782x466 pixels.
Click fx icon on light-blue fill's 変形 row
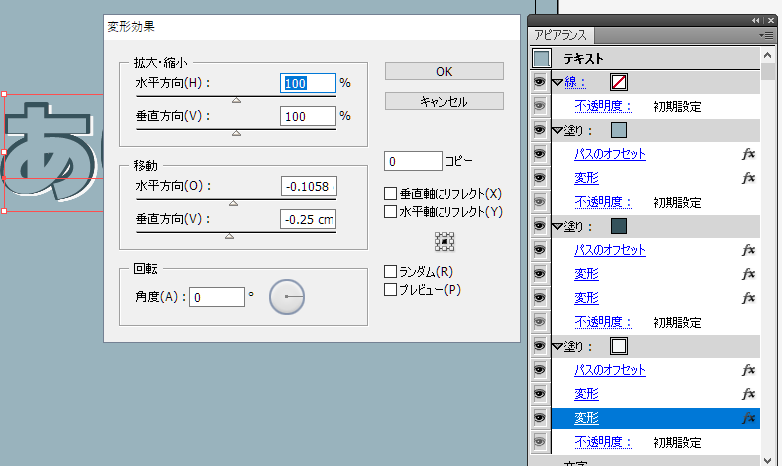tap(748, 178)
